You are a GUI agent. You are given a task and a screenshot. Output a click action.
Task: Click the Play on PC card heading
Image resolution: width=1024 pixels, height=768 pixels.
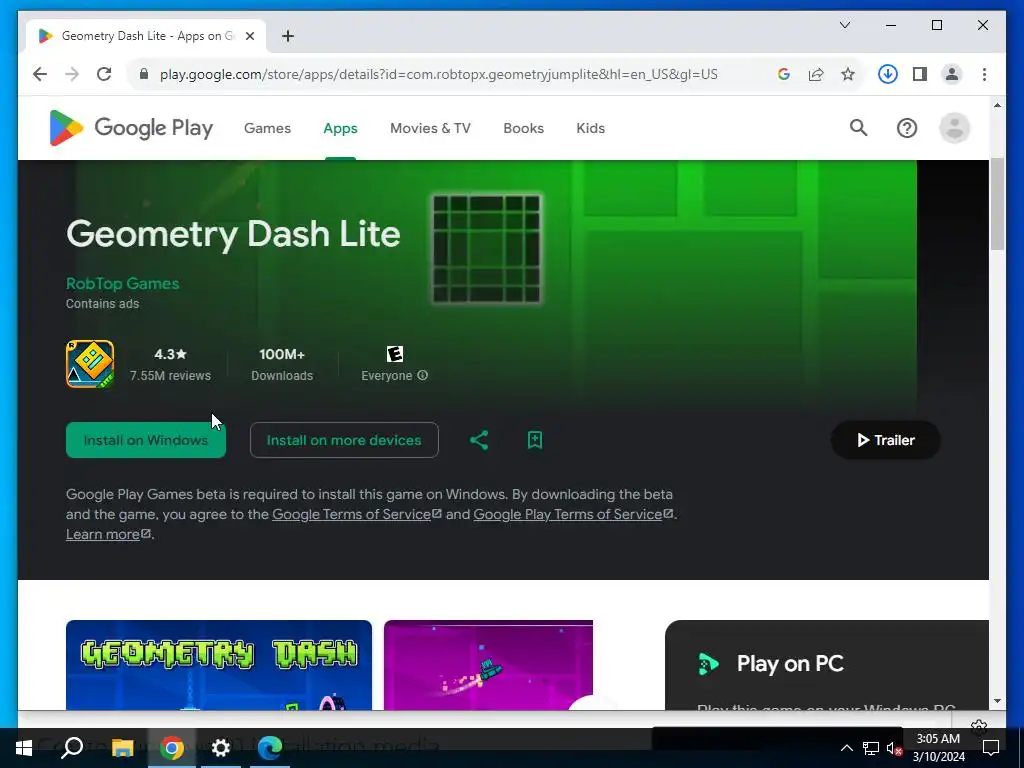790,664
